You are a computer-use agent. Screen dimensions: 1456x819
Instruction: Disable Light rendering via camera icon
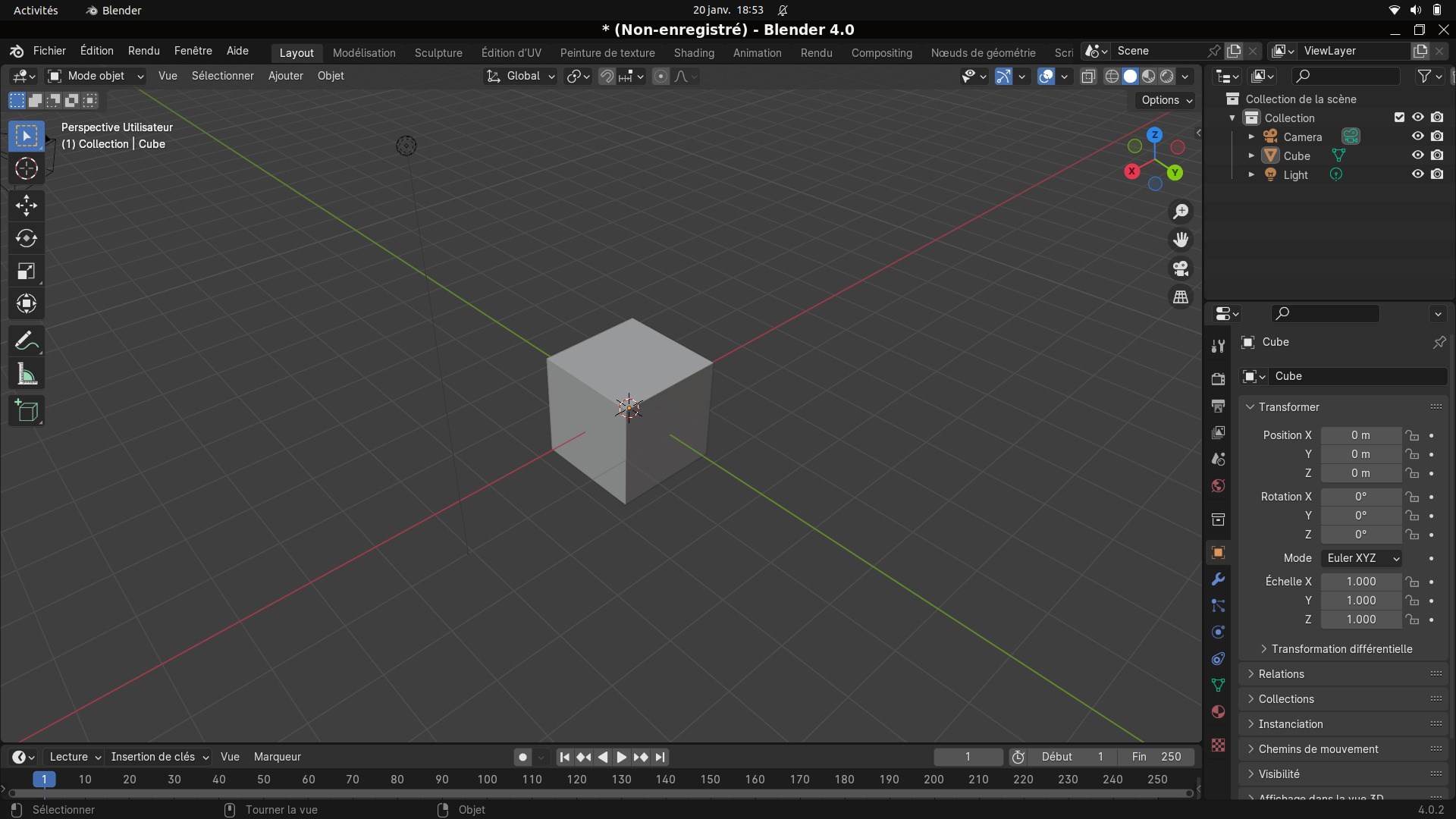pyautogui.click(x=1437, y=174)
